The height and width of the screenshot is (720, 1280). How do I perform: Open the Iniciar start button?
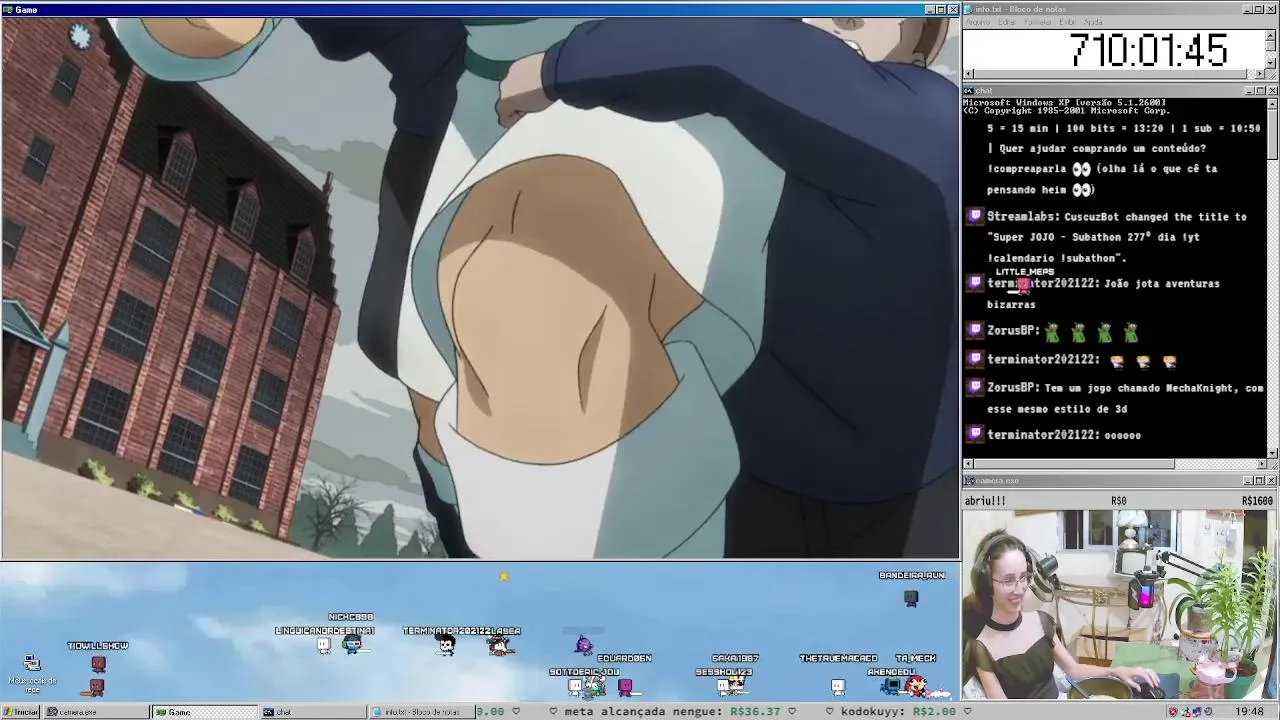click(x=21, y=712)
